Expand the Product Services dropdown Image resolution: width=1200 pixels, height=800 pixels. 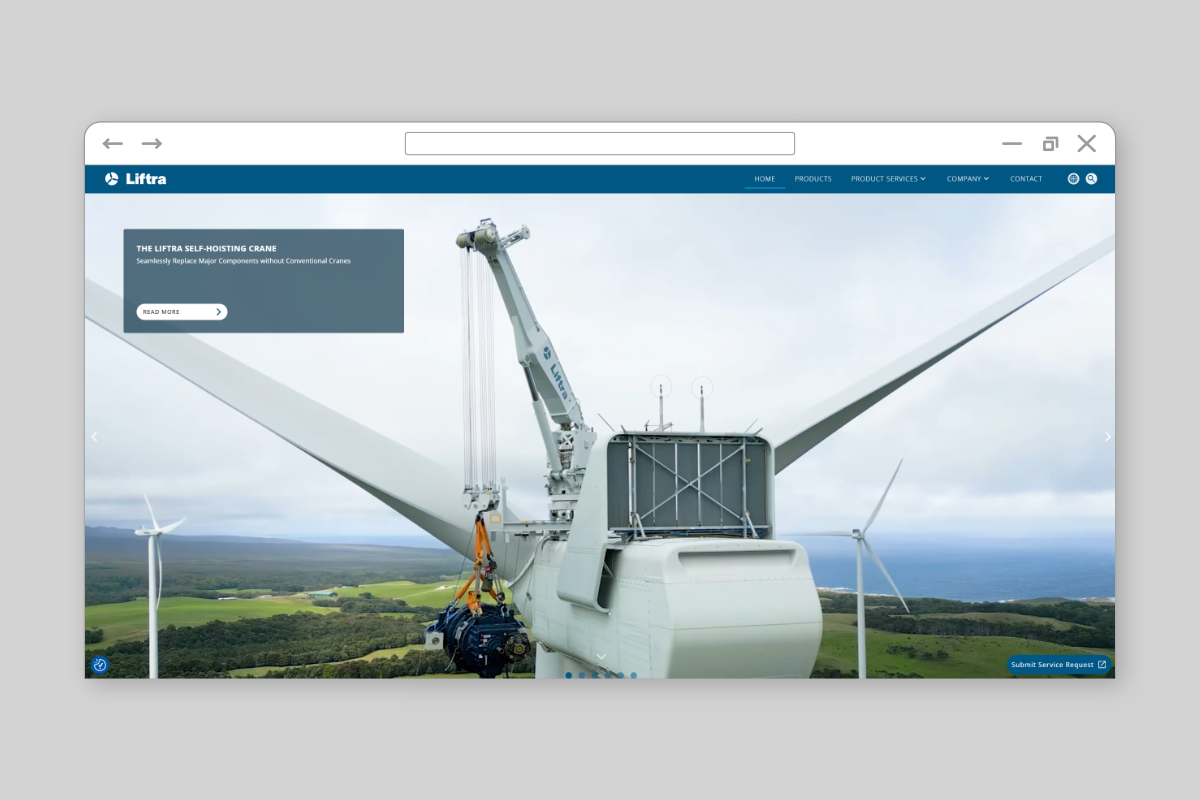[888, 179]
